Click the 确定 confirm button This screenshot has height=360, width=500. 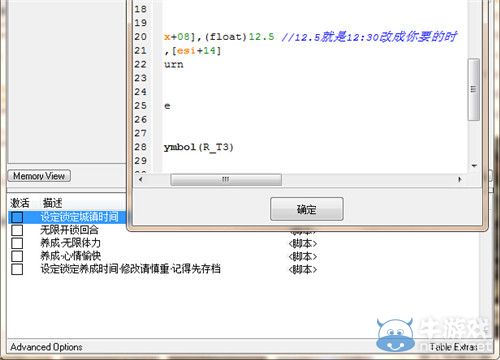pyautogui.click(x=307, y=209)
